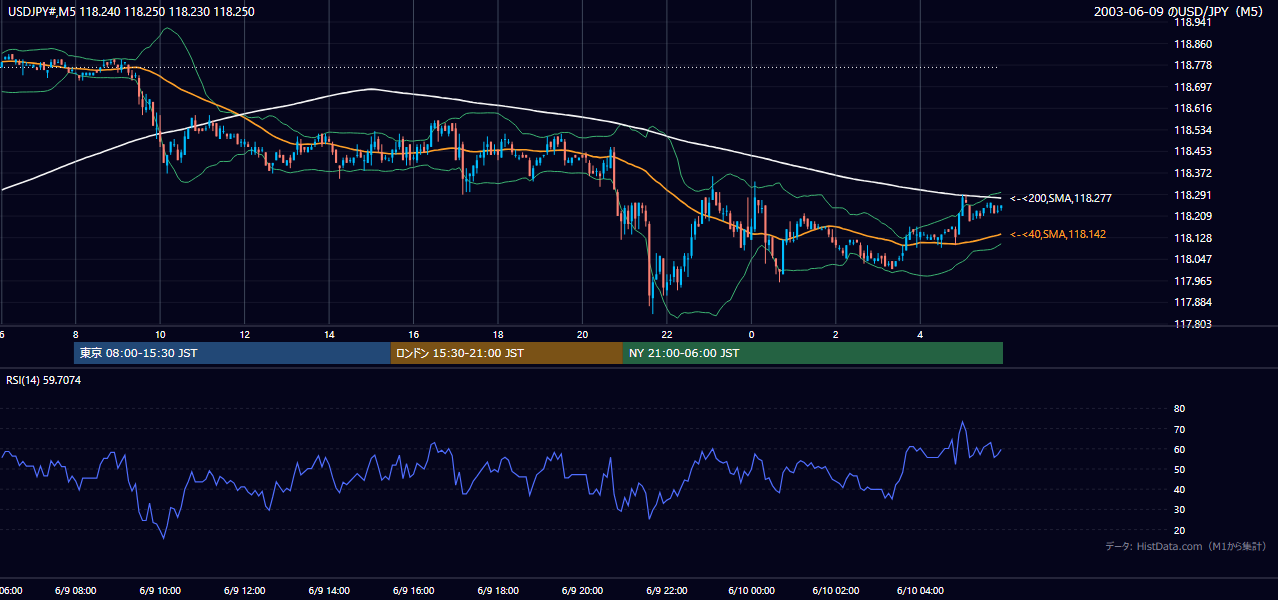1278x600 pixels.
Task: Click hour tick 14 under price chart
Action: pyautogui.click(x=329, y=334)
